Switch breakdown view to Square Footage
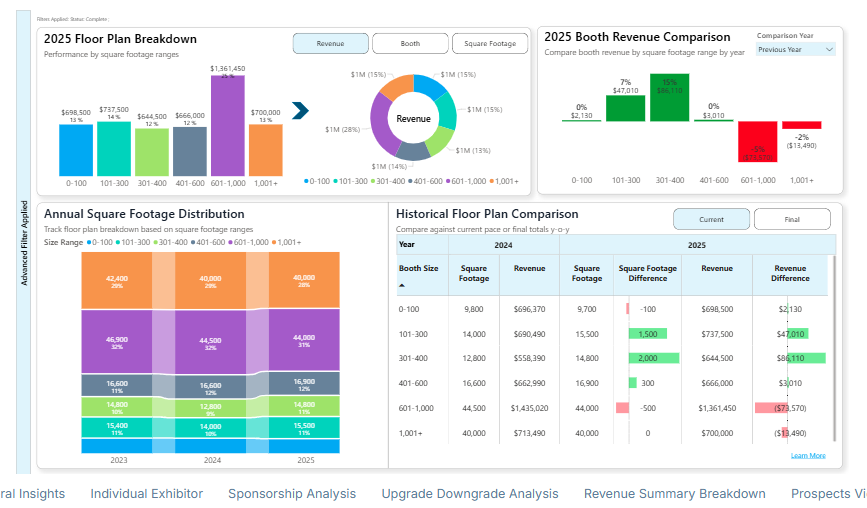 tap(490, 44)
